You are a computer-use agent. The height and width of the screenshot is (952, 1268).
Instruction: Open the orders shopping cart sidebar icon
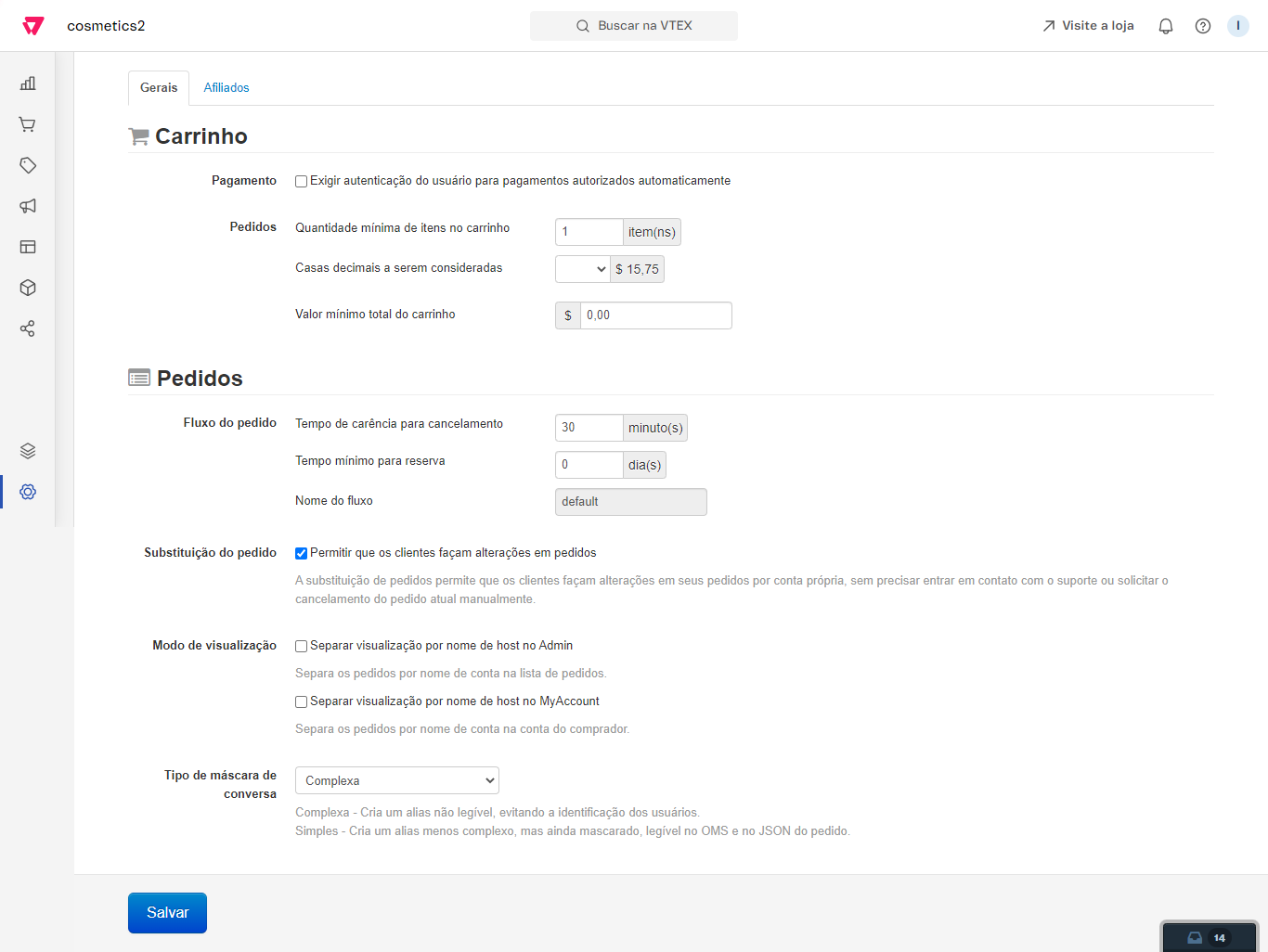27,124
